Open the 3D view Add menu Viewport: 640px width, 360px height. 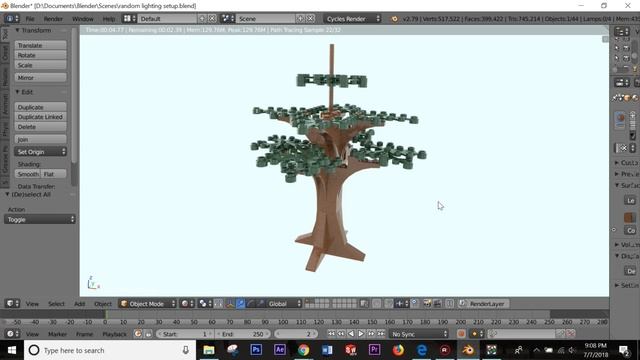(x=80, y=304)
